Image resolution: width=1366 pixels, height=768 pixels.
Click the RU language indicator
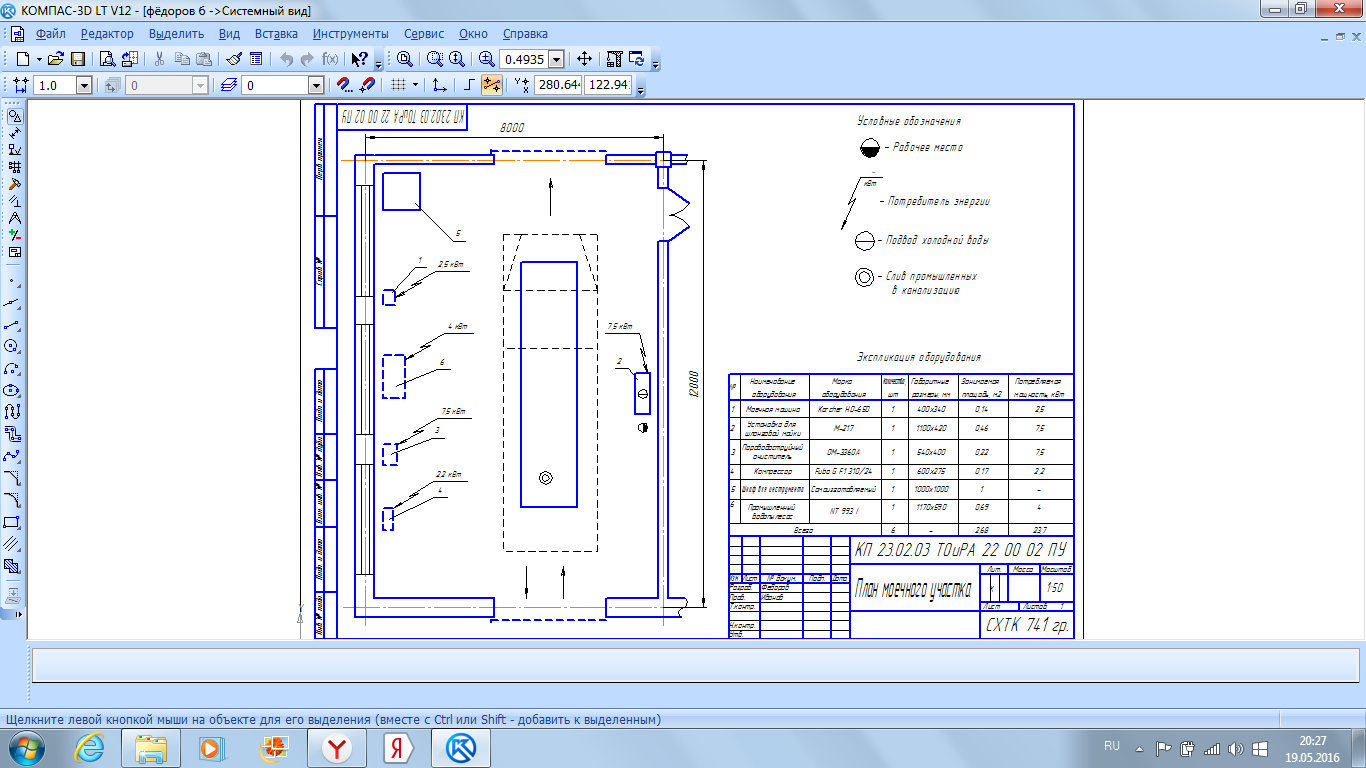coord(1112,747)
